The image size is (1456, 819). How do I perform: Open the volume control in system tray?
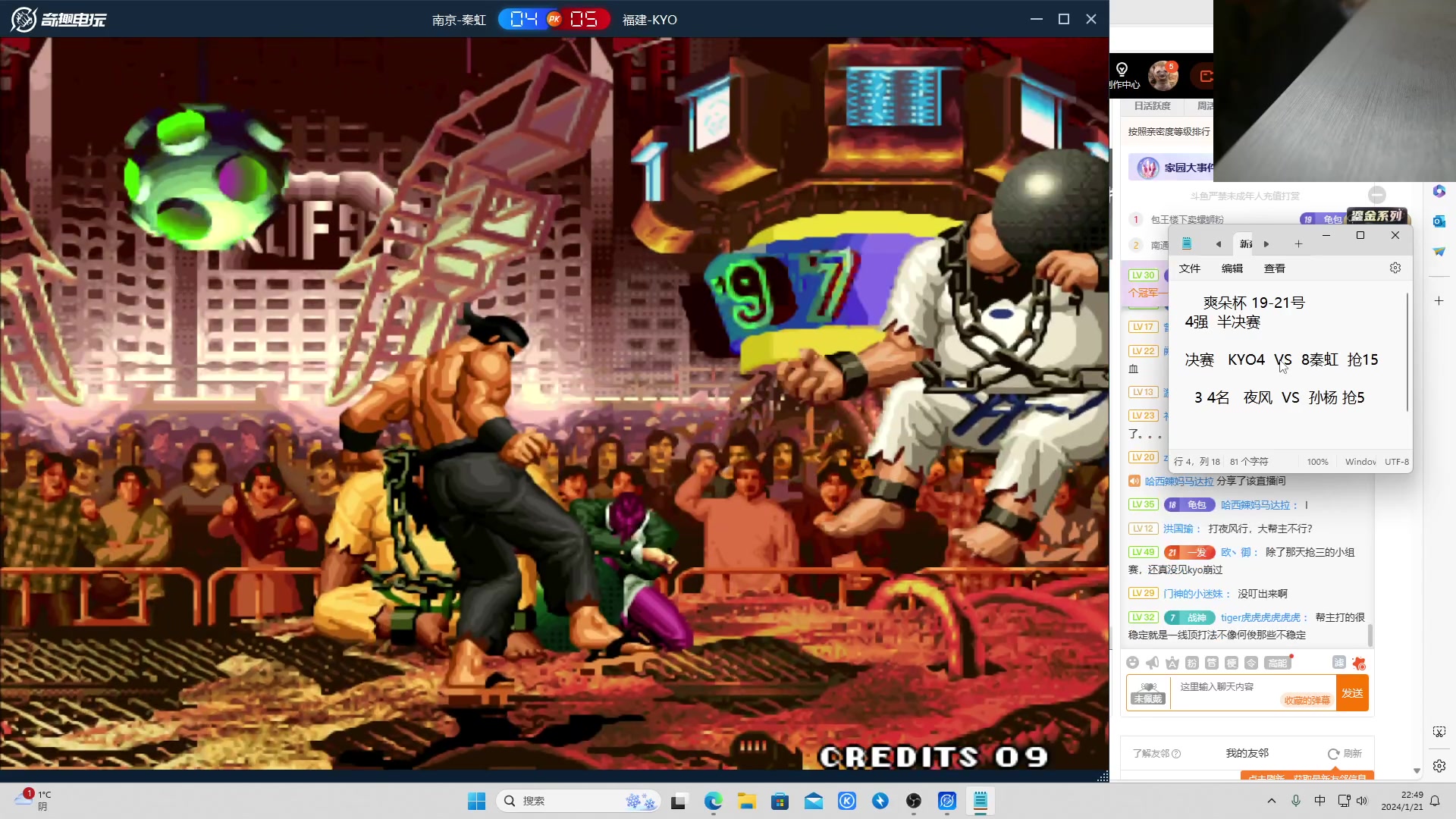pyautogui.click(x=1363, y=801)
